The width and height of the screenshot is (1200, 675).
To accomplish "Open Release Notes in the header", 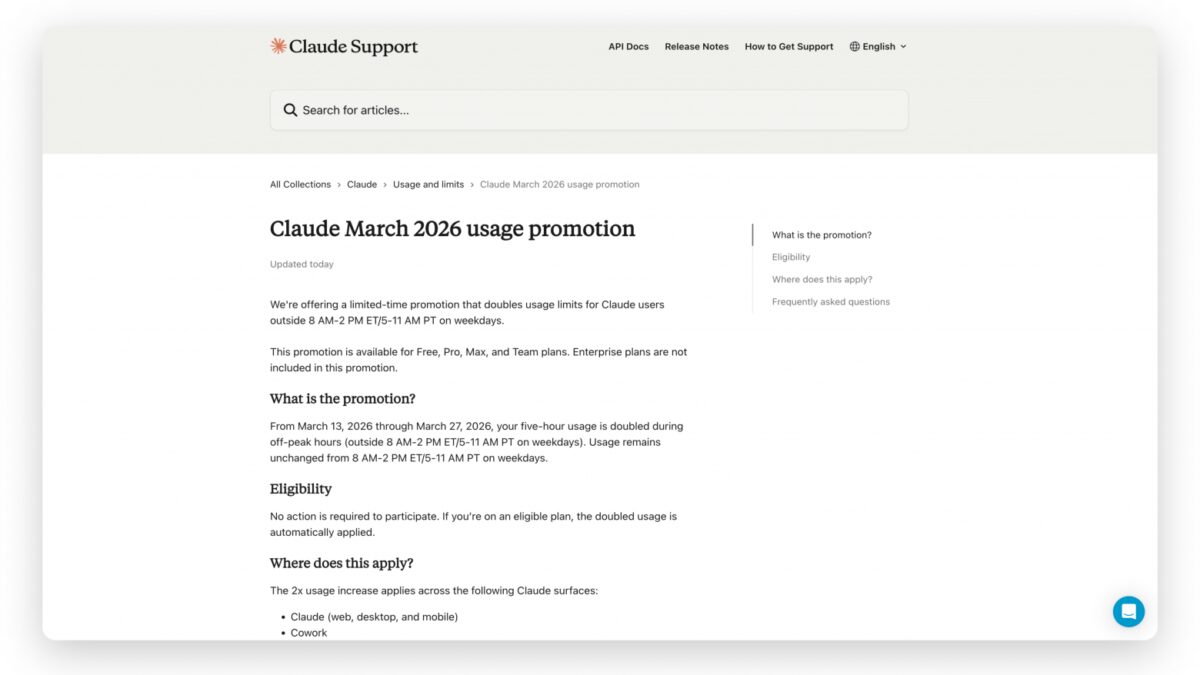I will click(x=696, y=46).
